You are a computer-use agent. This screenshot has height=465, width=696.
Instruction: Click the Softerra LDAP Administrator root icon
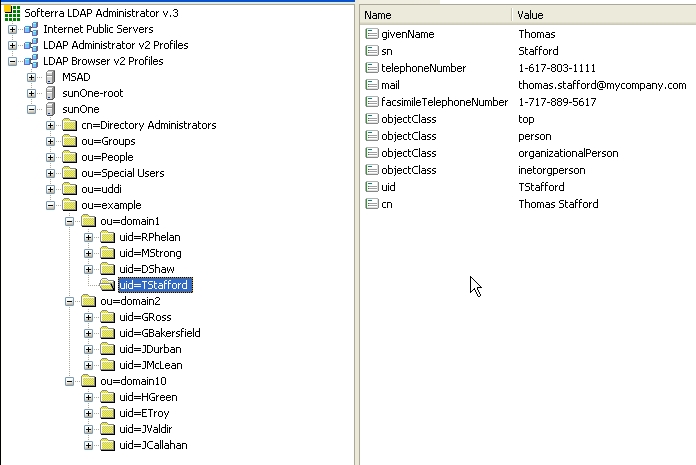pos(12,13)
